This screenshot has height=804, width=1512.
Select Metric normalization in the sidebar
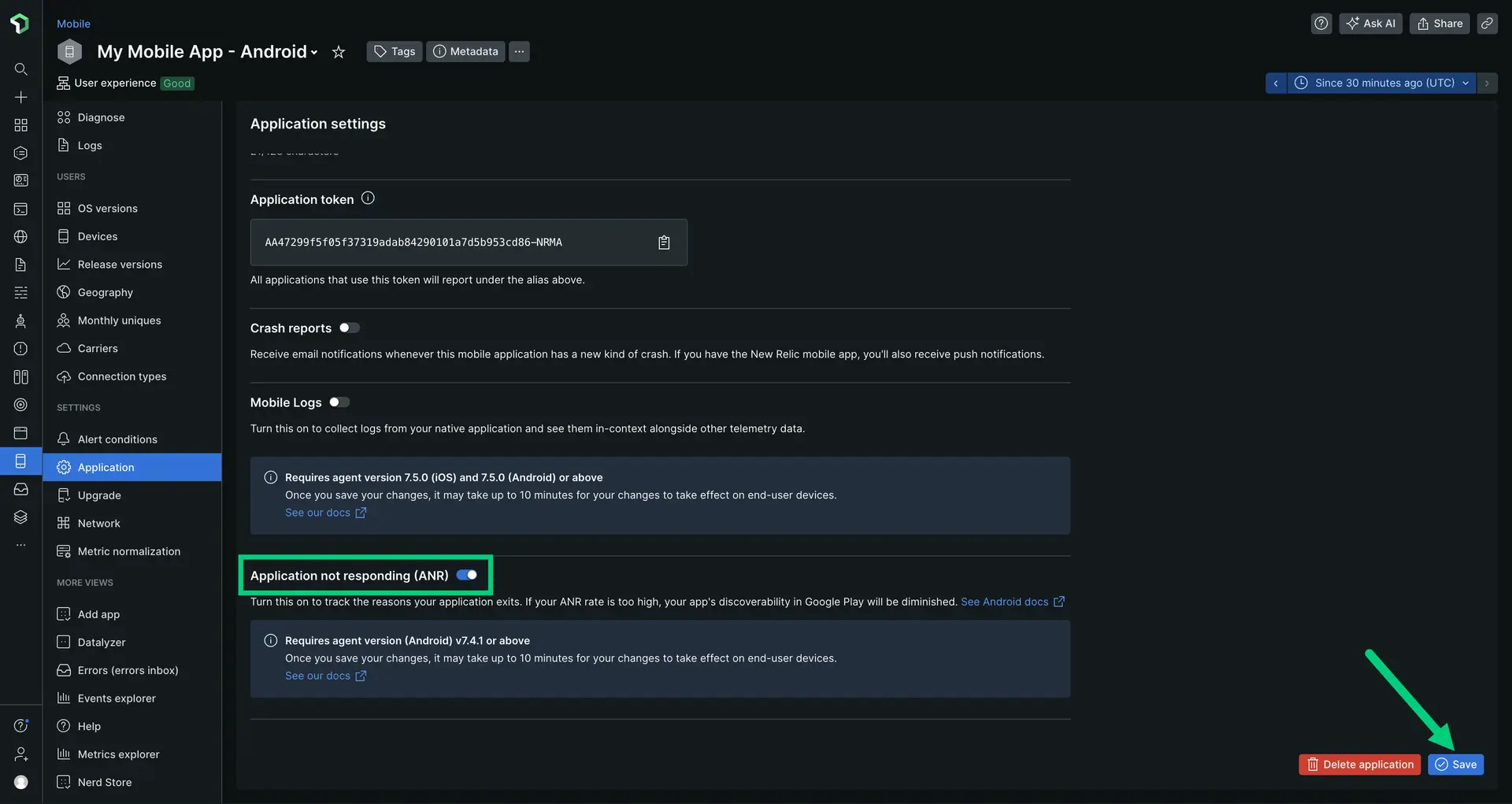click(x=129, y=551)
